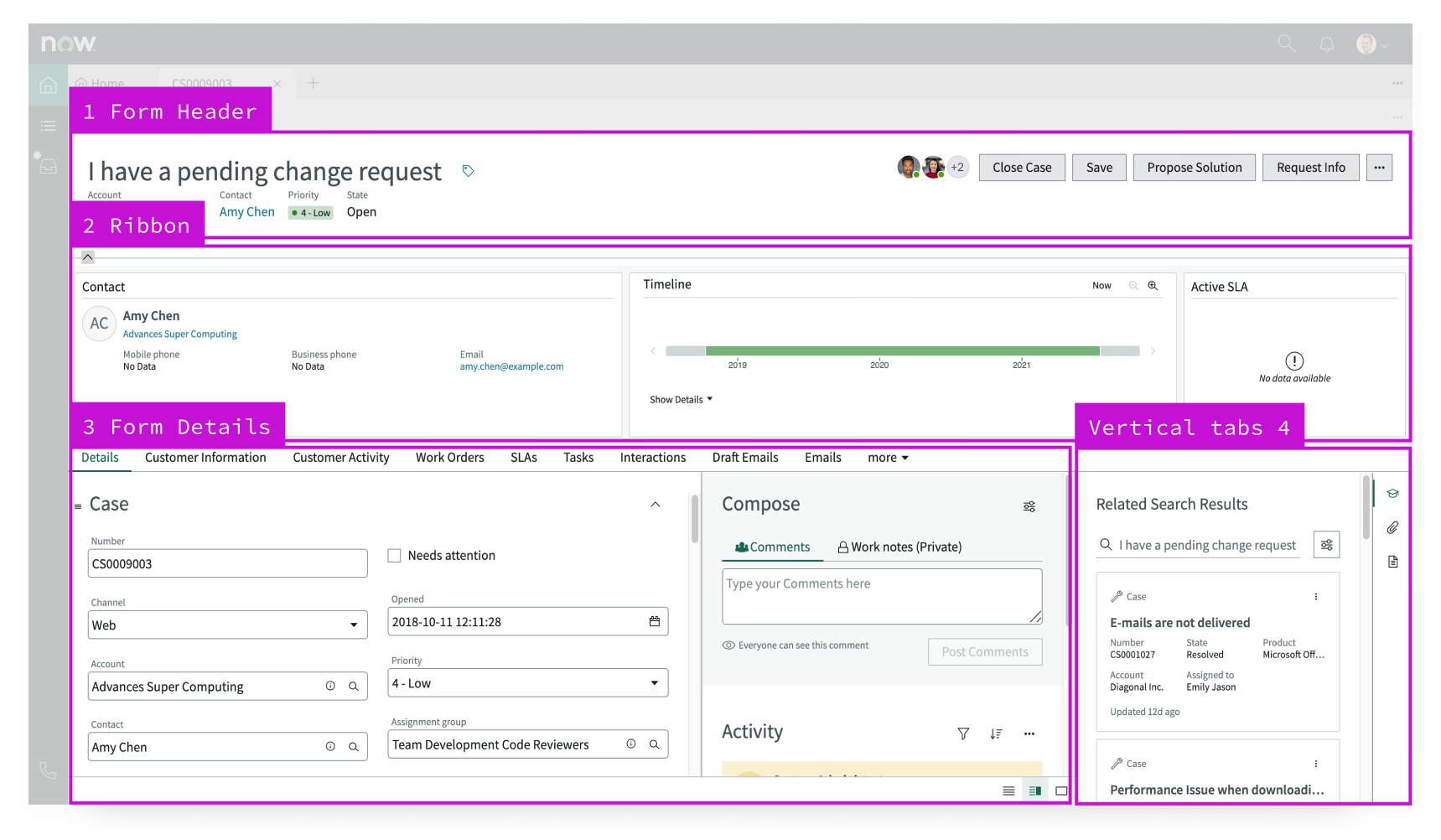Viewport: 1441px width, 840px height.
Task: Check the Needs attention checkbox
Action: tap(394, 556)
